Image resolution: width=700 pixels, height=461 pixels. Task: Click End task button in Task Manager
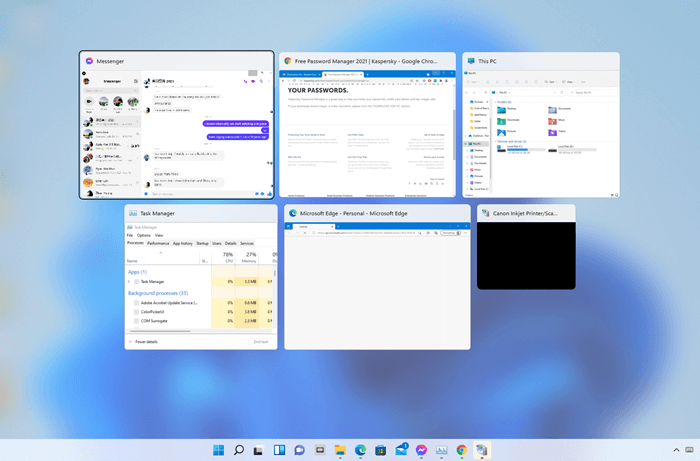click(x=261, y=342)
